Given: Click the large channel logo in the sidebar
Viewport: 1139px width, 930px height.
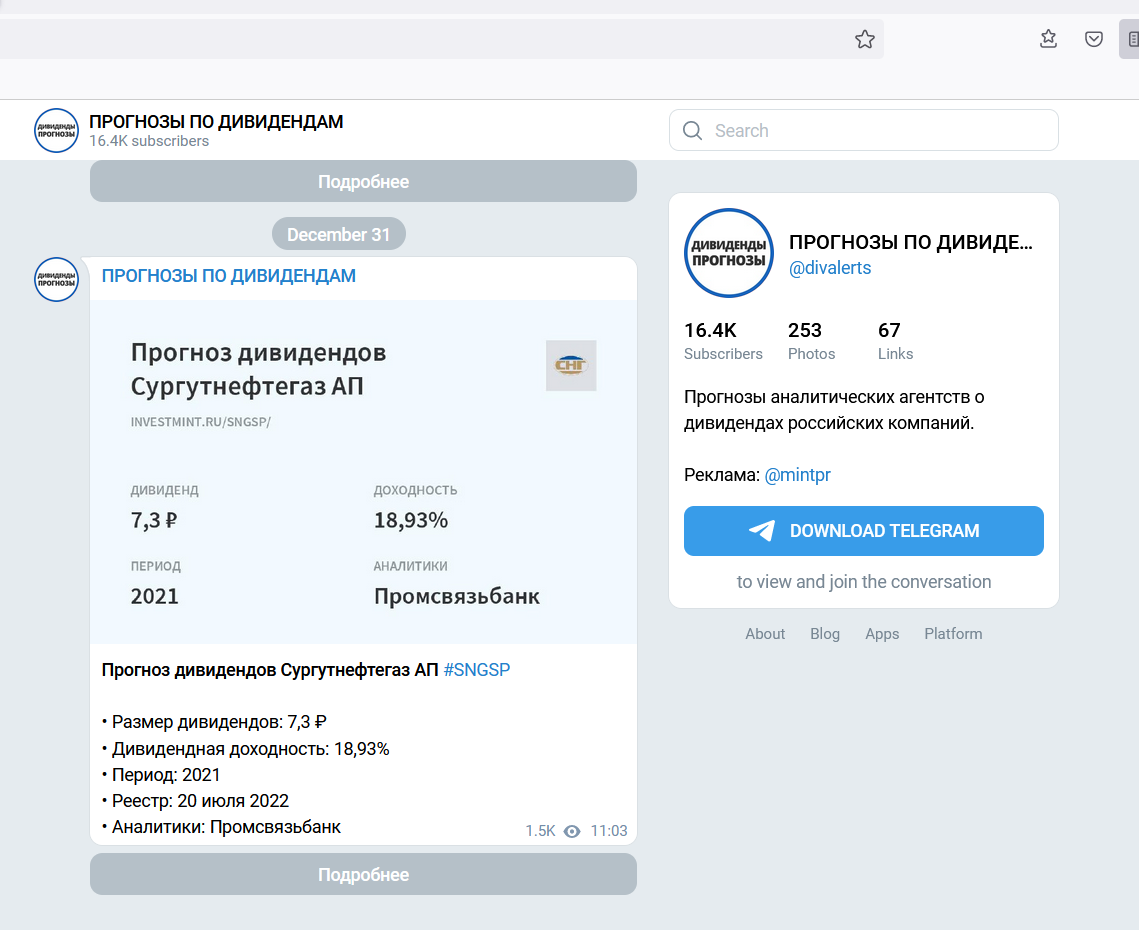Looking at the screenshot, I should coord(729,253).
